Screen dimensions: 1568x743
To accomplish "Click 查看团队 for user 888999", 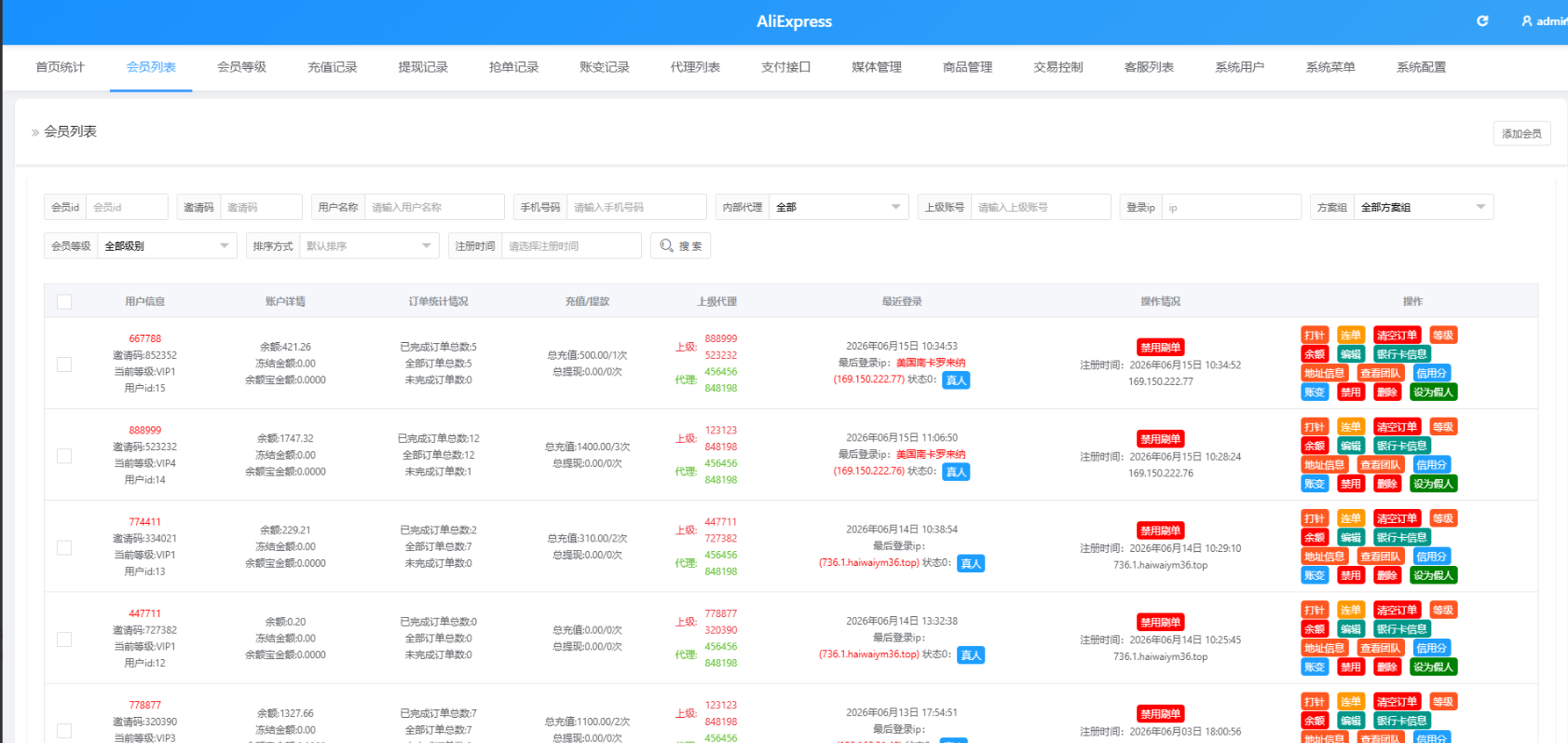I will pyautogui.click(x=1380, y=465).
